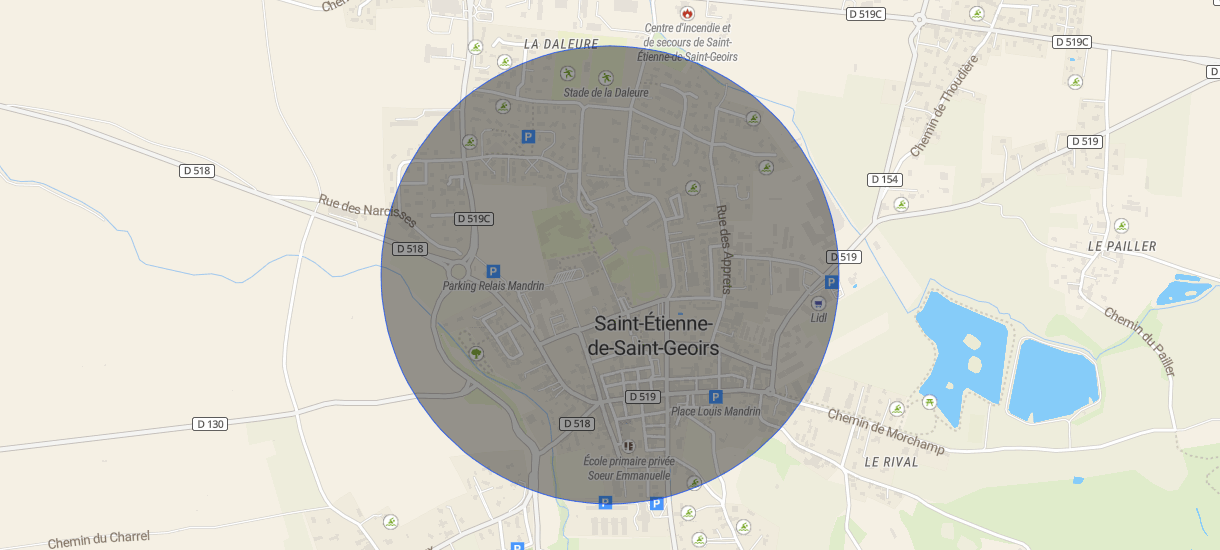Click the D 154 road shield

click(885, 179)
